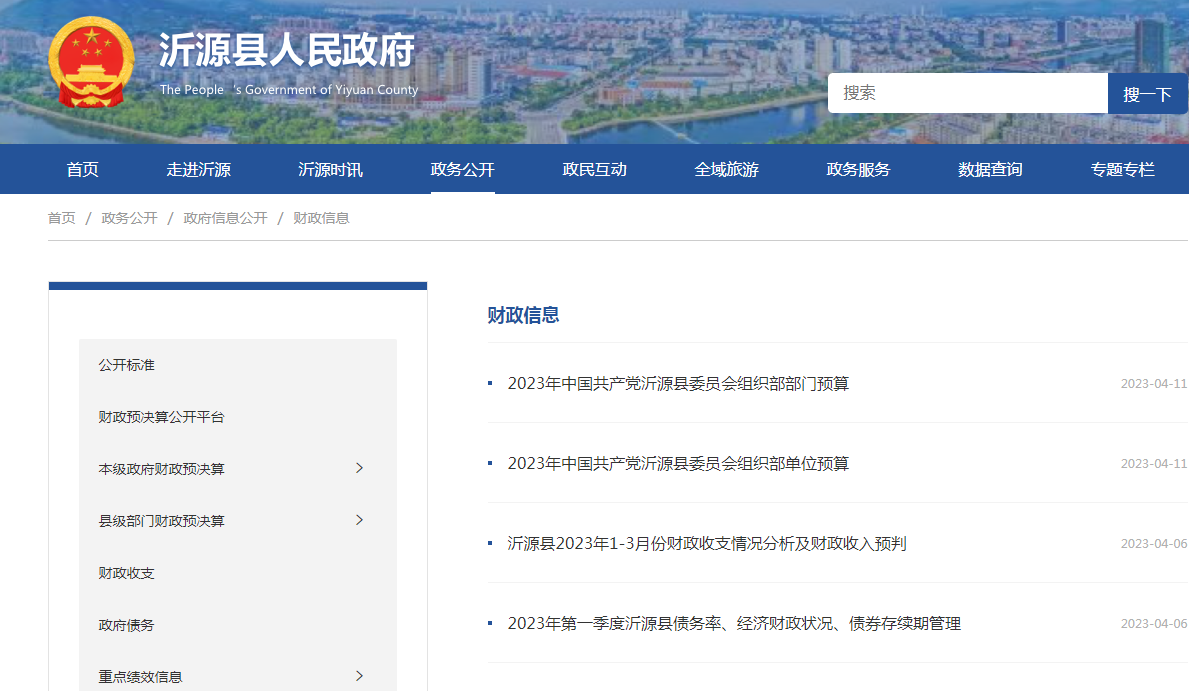Go to 政府信息公开 via the breadcrumb

pos(225,218)
